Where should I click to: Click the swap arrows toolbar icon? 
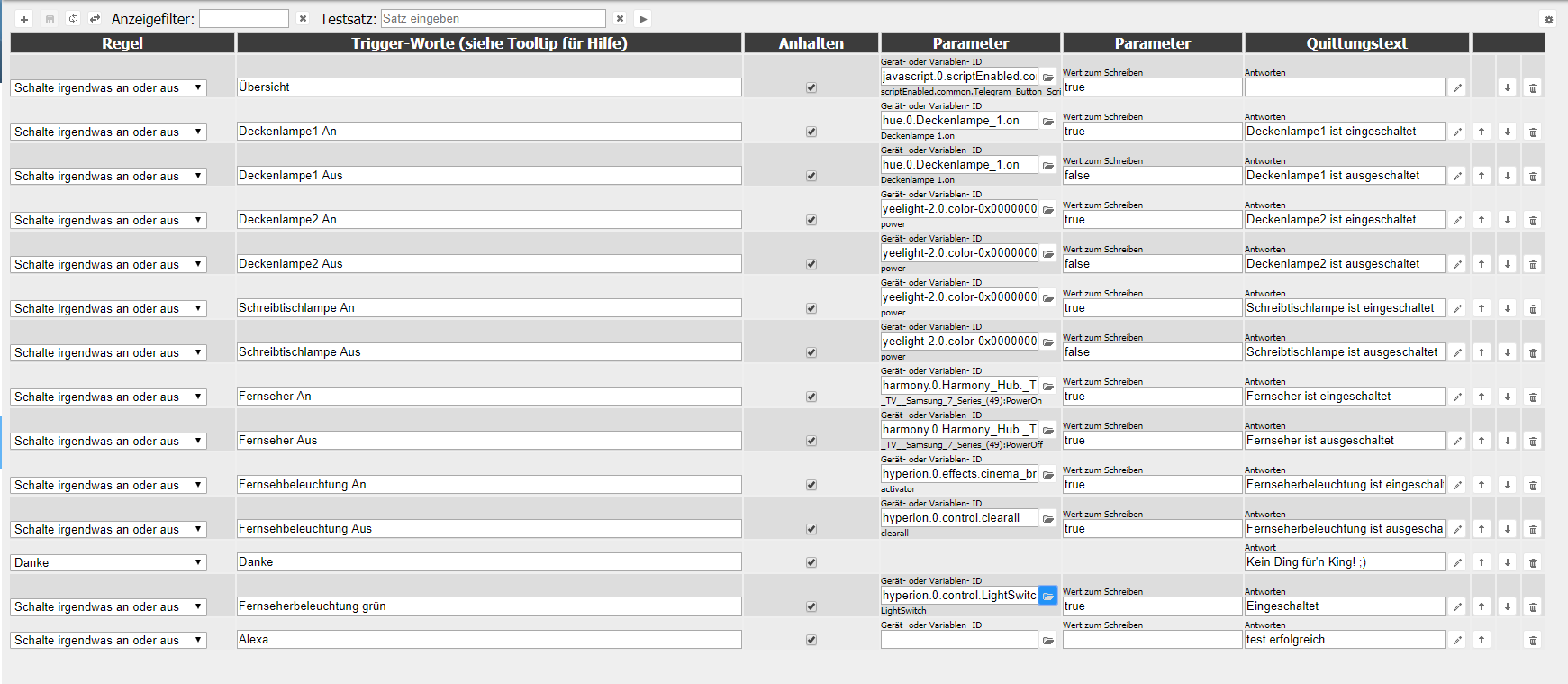(x=95, y=19)
